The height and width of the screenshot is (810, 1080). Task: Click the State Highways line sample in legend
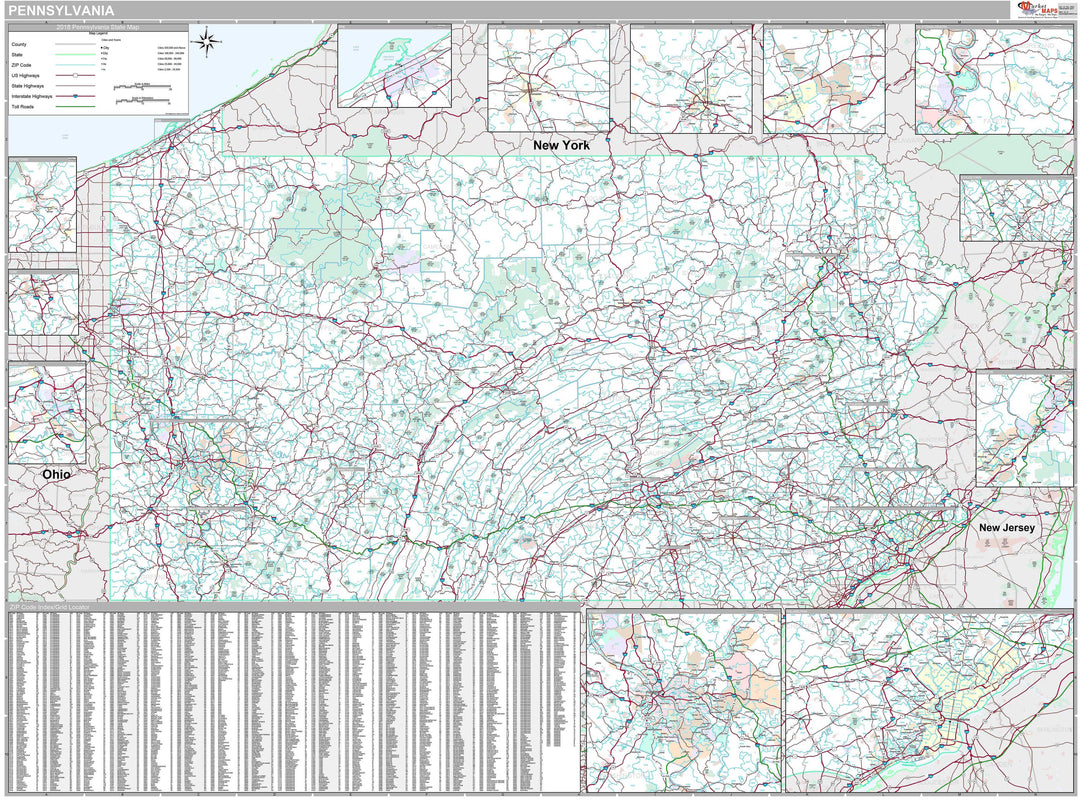tap(76, 86)
